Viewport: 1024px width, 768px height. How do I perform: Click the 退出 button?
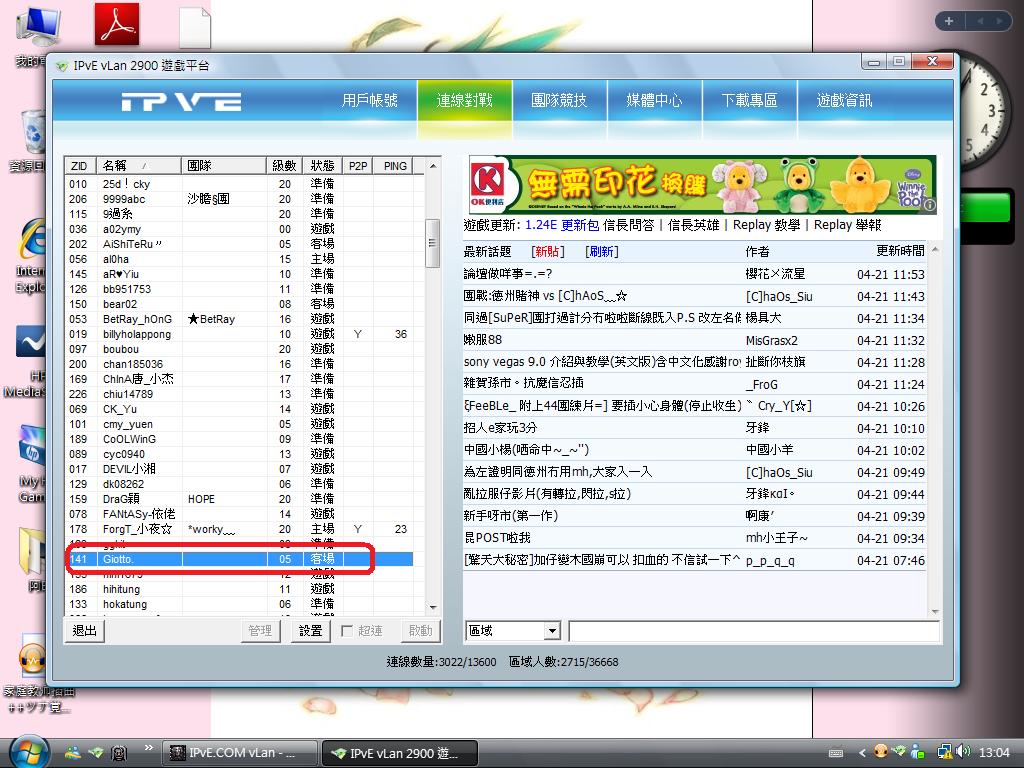pyautogui.click(x=85, y=631)
